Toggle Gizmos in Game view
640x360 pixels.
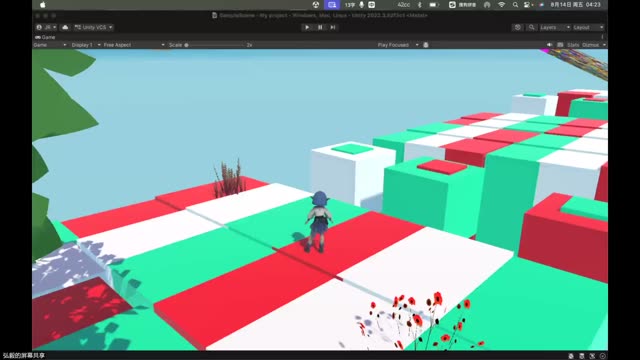(591, 45)
